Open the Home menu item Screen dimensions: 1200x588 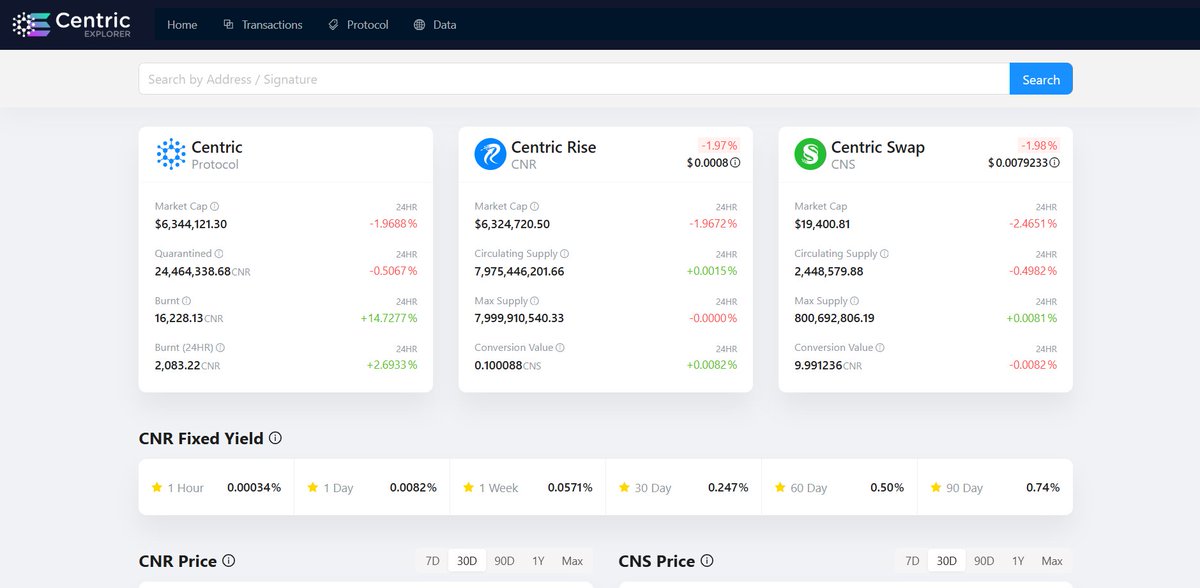182,25
